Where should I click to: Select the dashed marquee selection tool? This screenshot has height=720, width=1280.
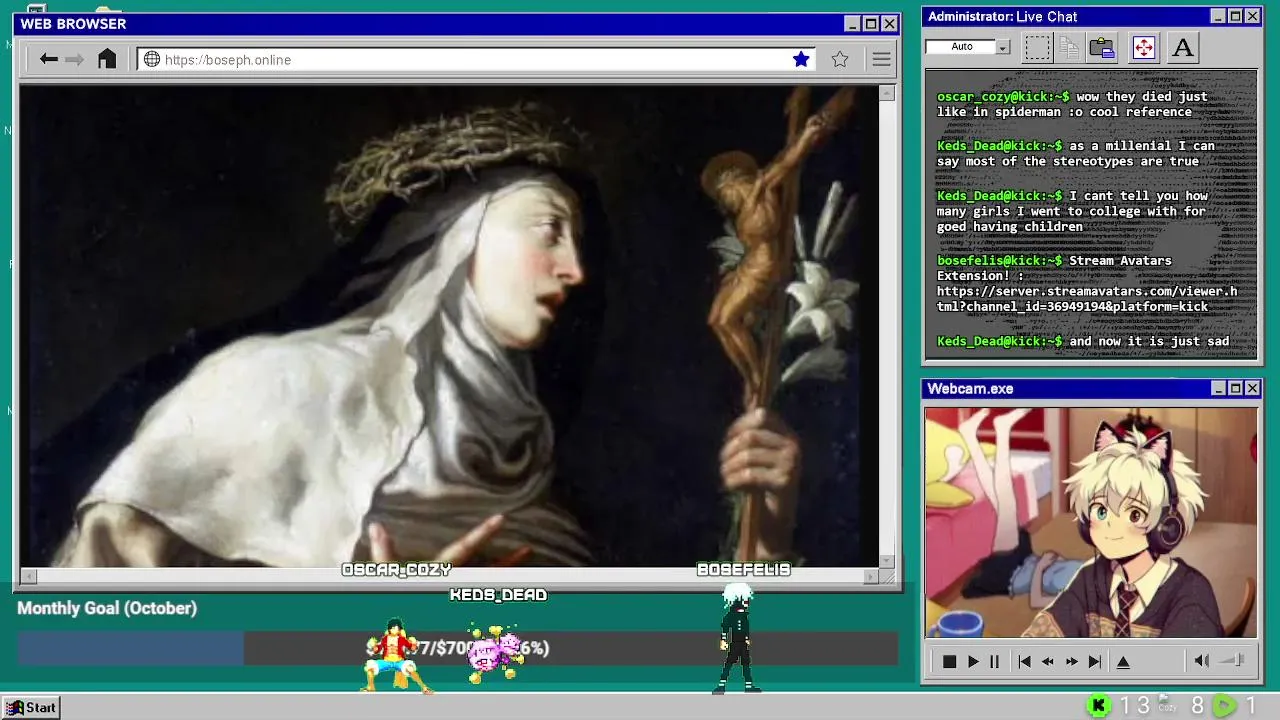click(x=1038, y=47)
